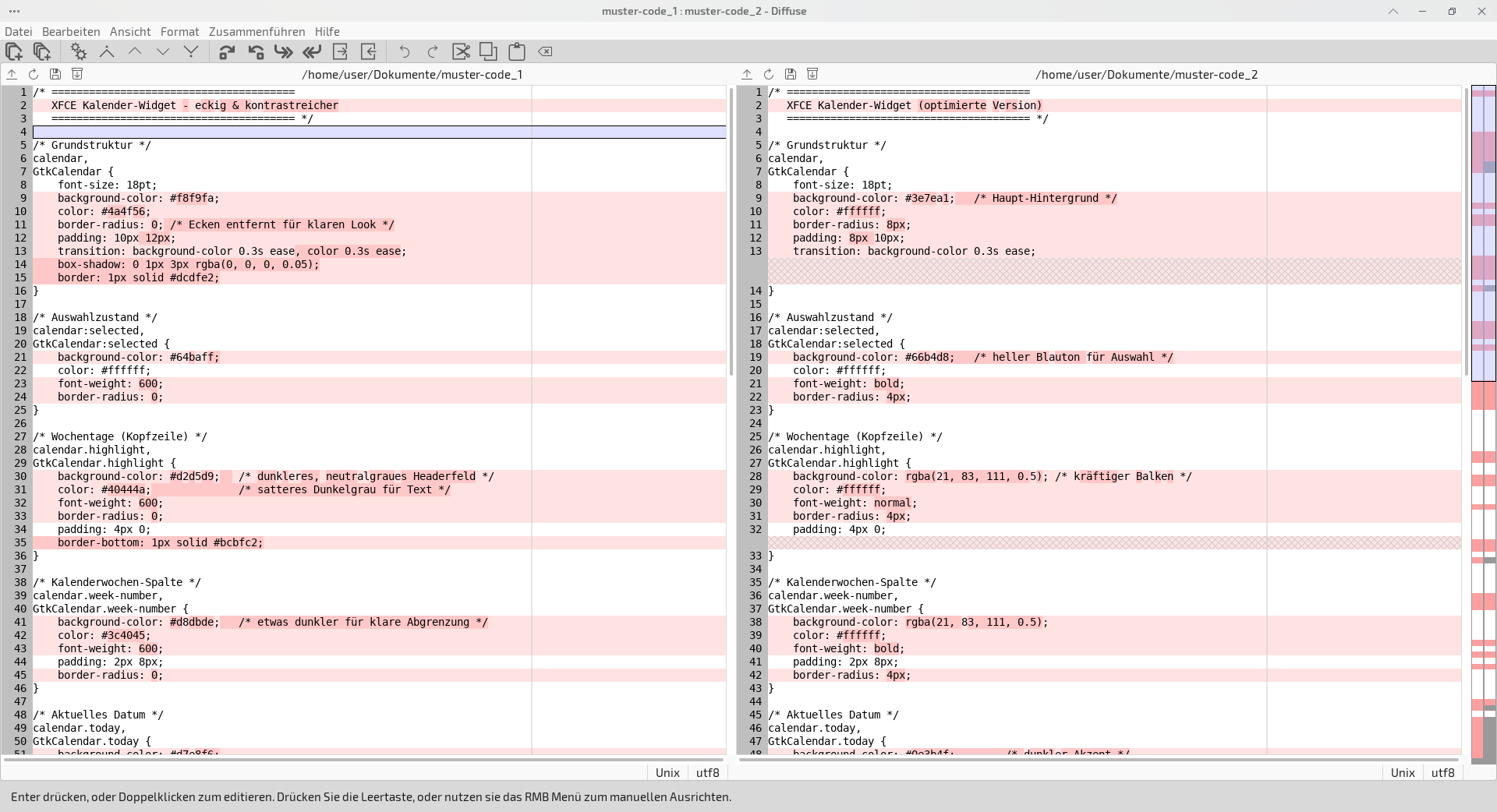Open the Datei menu
The image size is (1497, 812).
coord(19,32)
